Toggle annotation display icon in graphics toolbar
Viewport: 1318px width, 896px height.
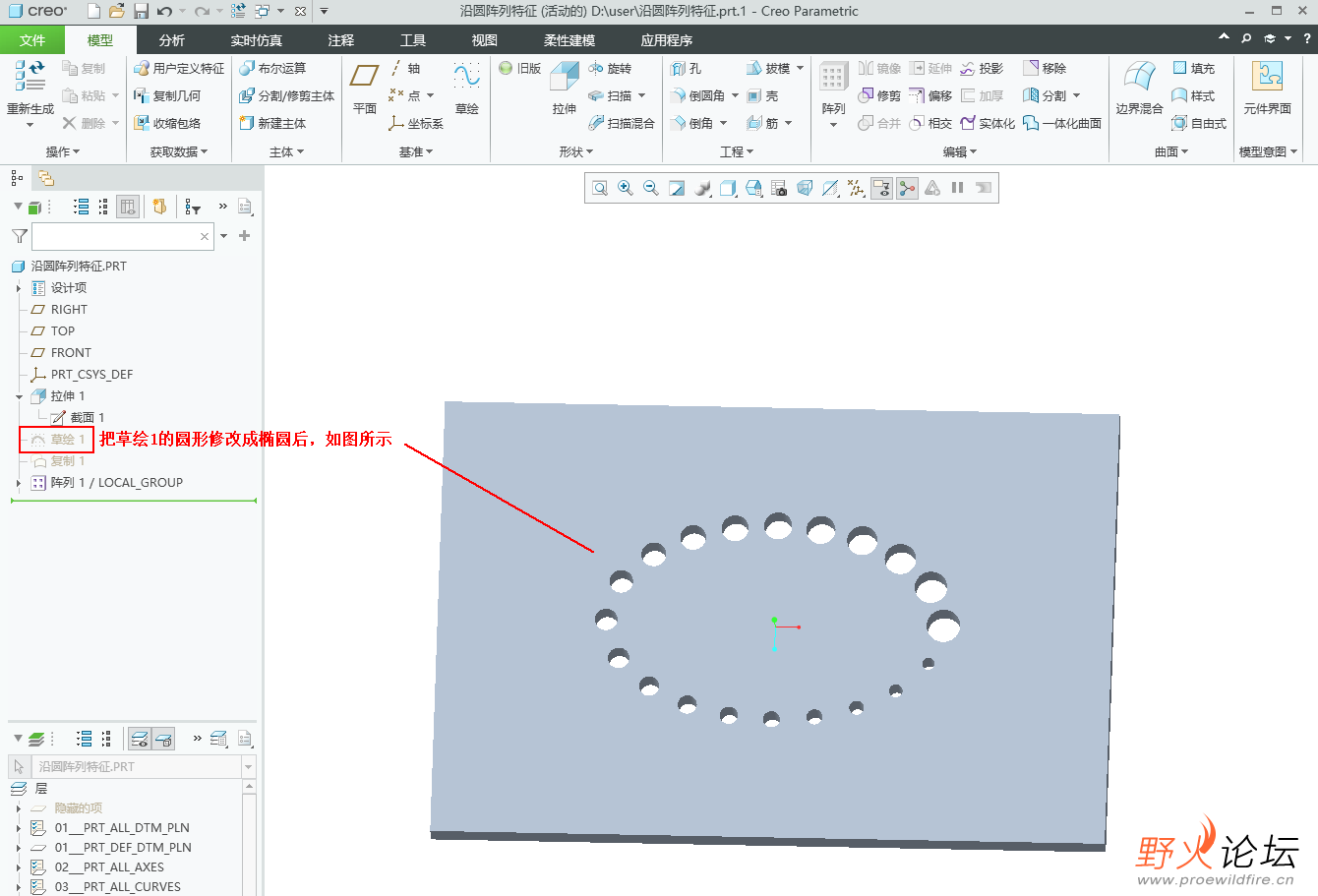pyautogui.click(x=881, y=188)
